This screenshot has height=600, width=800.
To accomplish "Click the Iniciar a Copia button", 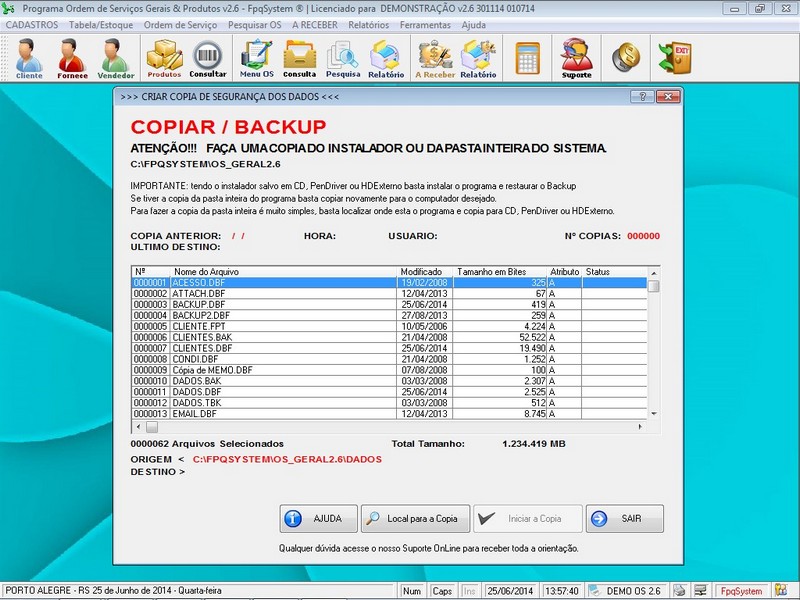I will click(x=528, y=518).
